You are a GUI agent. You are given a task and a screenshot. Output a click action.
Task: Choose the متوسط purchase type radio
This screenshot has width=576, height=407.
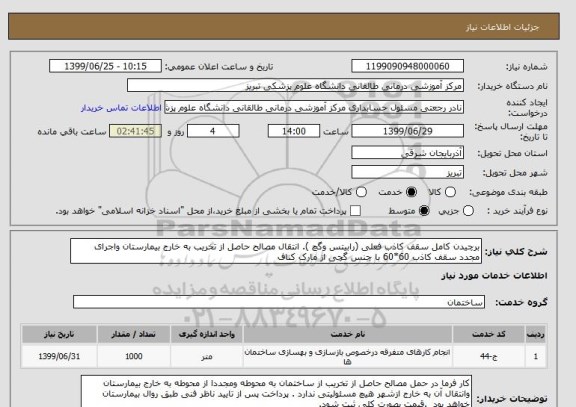[x=424, y=211]
